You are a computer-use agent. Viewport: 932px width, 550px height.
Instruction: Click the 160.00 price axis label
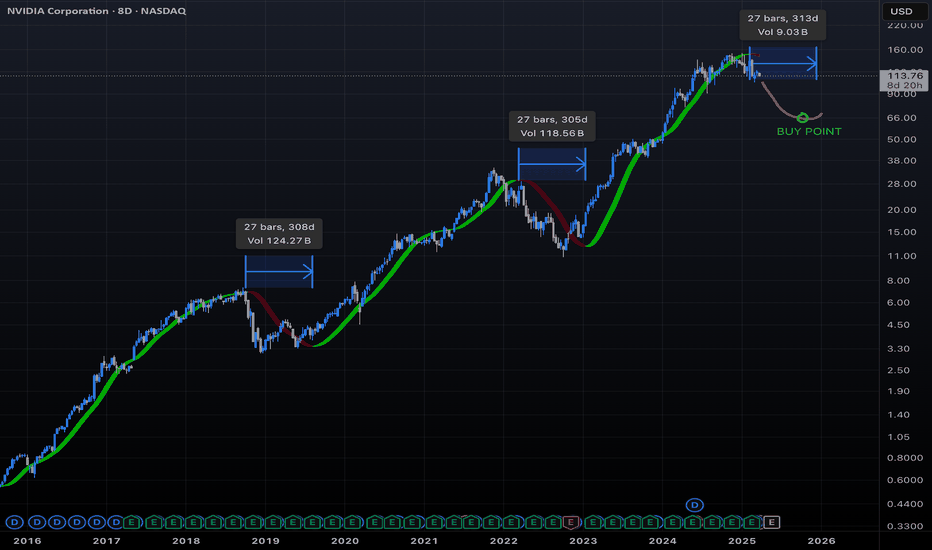[905, 50]
